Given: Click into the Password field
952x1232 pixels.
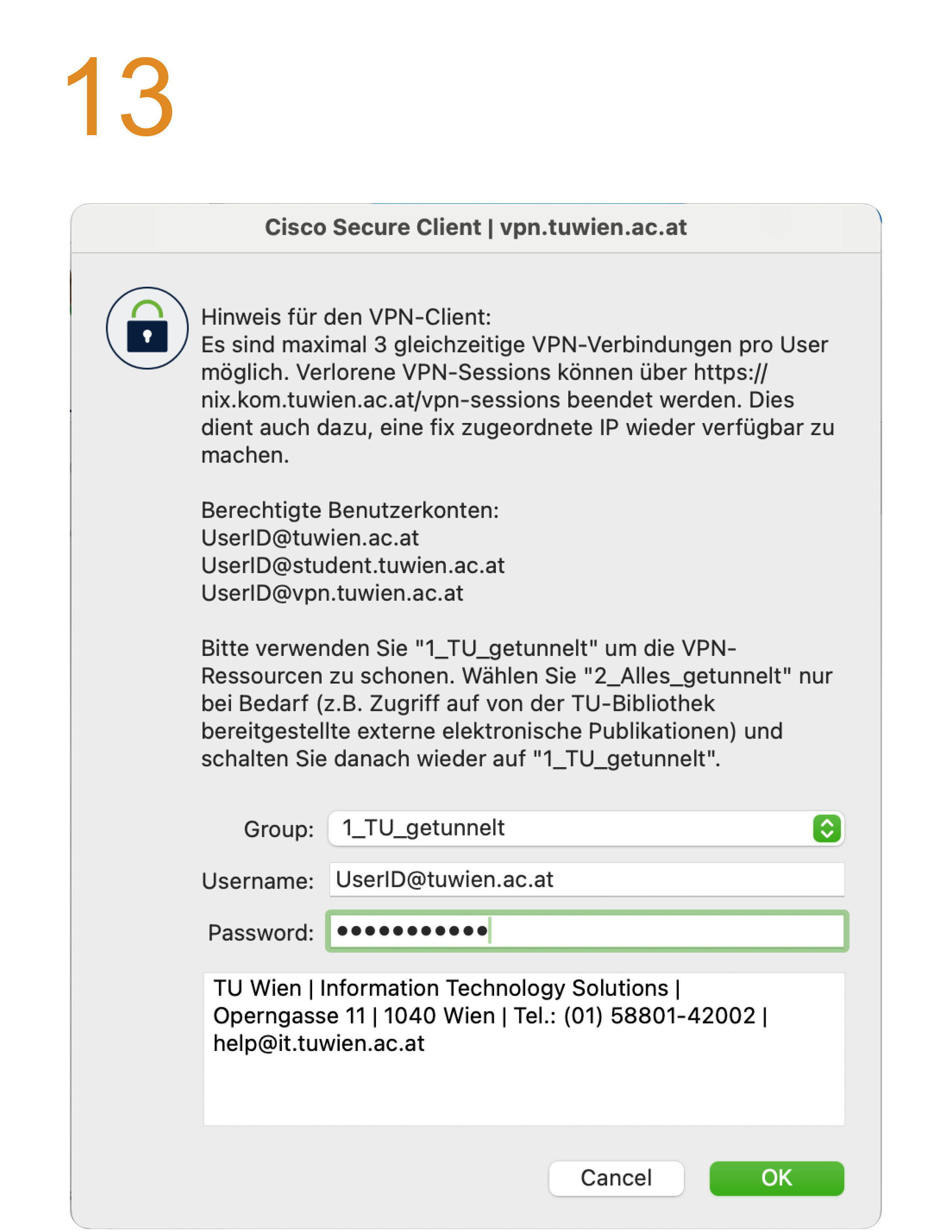Looking at the screenshot, I should click(587, 931).
